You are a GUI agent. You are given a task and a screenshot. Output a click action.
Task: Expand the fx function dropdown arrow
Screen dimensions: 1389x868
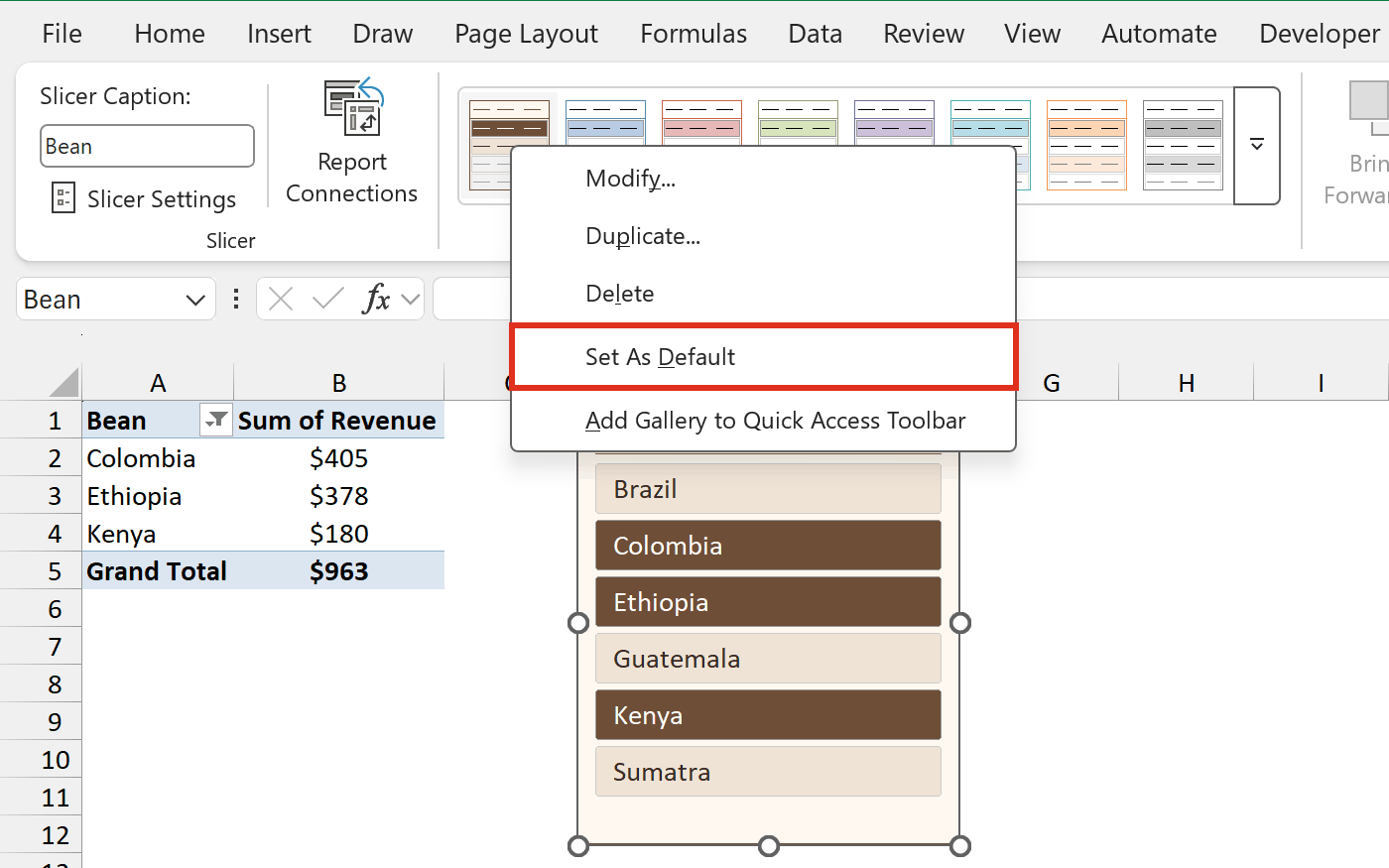(x=411, y=299)
